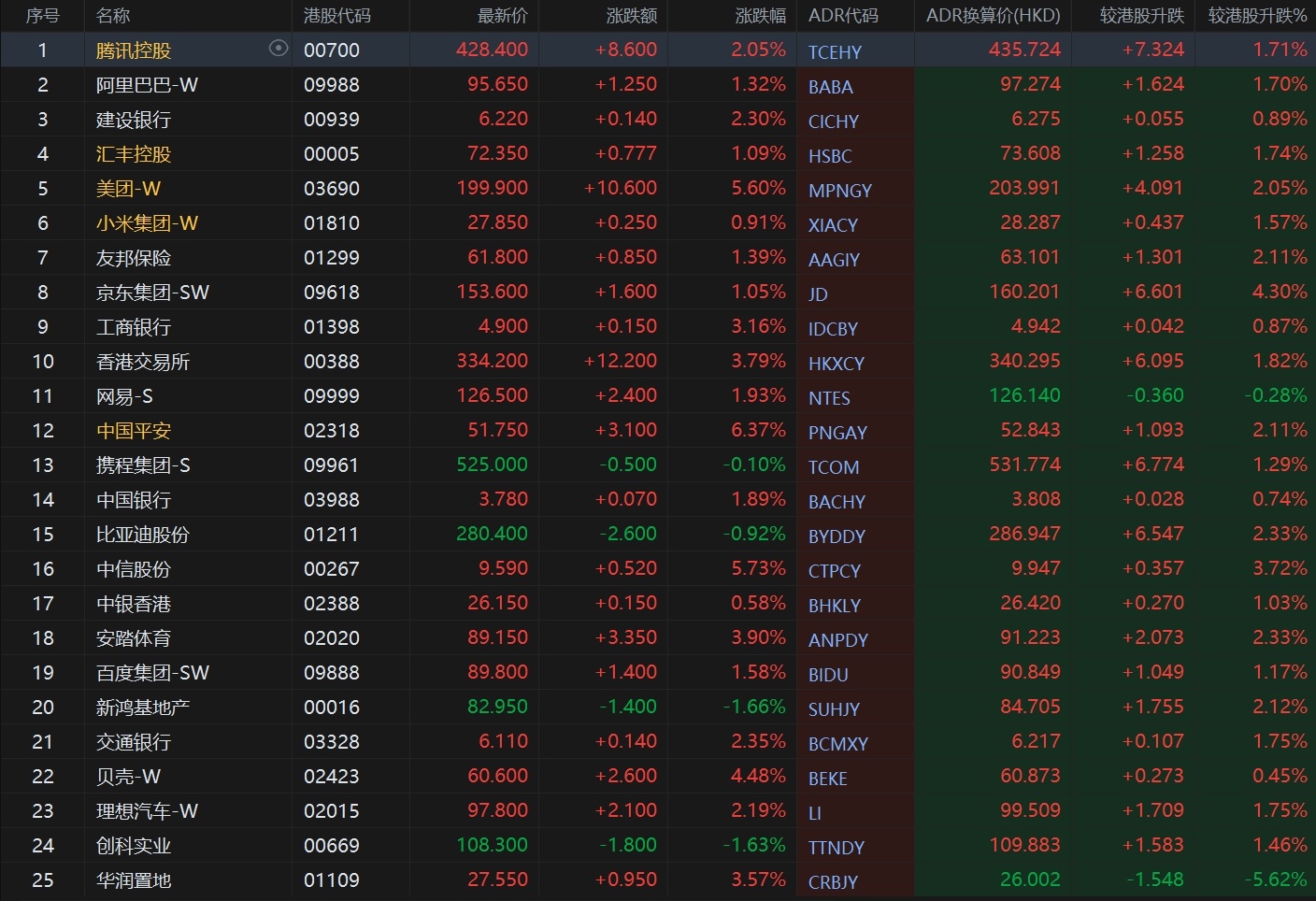This screenshot has height=901, width=1316.
Task: Click the circle icon beside 腾讯控股
Action: point(278,49)
